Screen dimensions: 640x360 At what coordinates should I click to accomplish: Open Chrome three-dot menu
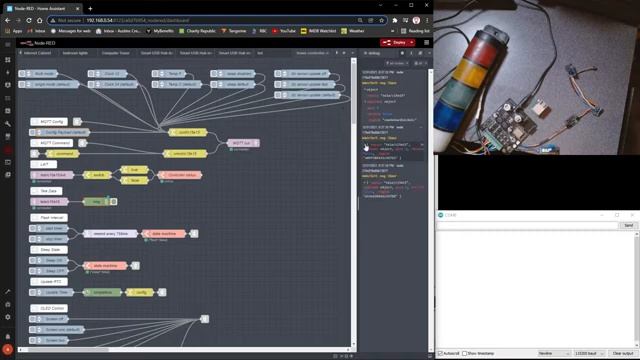pyautogui.click(x=427, y=20)
